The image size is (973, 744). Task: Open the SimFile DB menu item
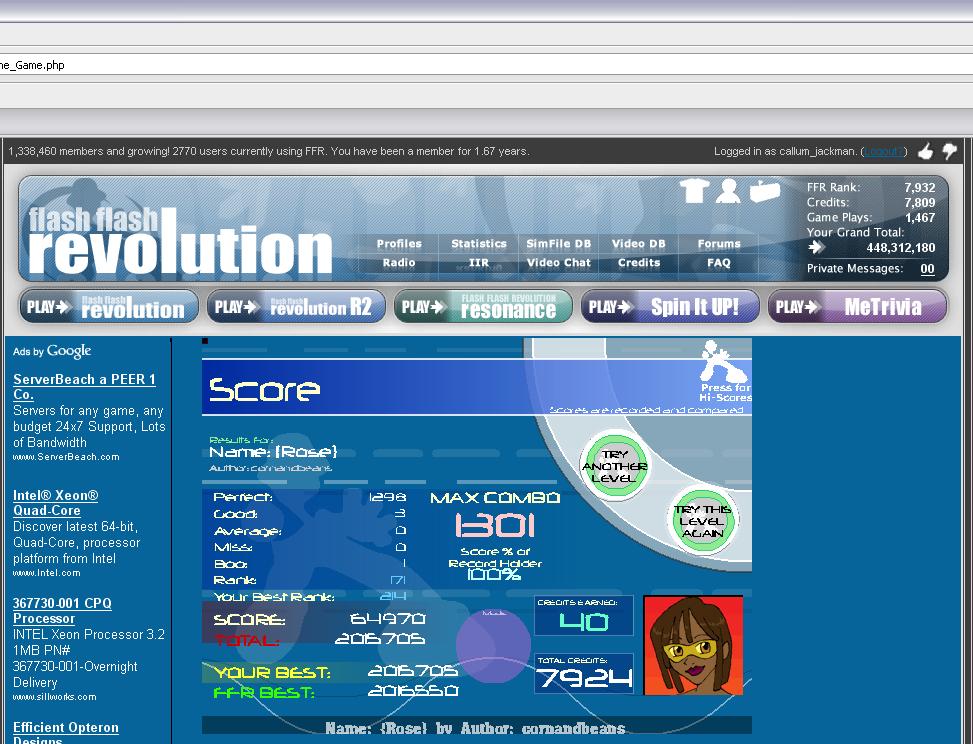tap(558, 244)
